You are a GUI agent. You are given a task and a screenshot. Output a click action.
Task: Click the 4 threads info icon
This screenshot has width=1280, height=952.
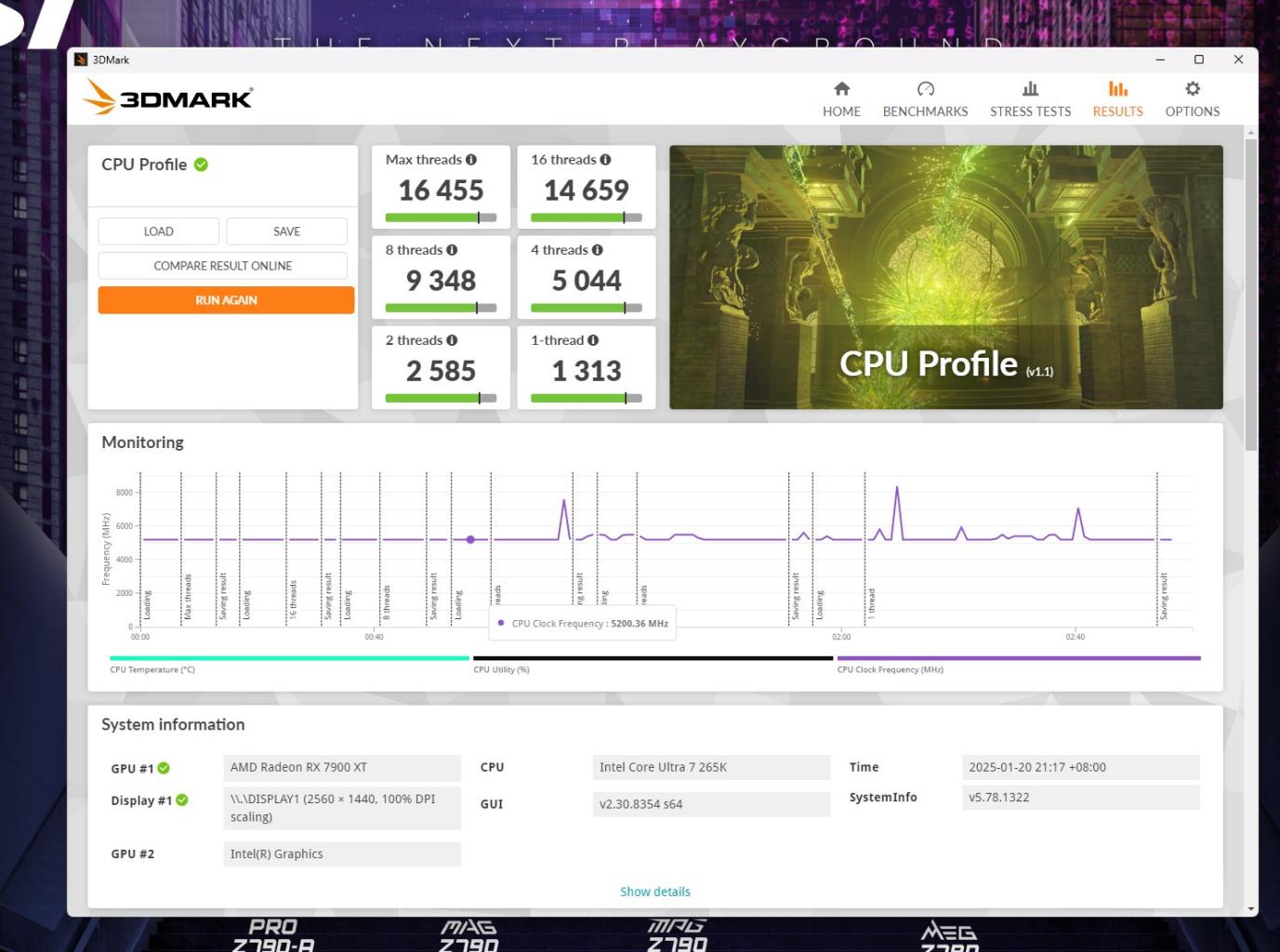click(x=597, y=250)
